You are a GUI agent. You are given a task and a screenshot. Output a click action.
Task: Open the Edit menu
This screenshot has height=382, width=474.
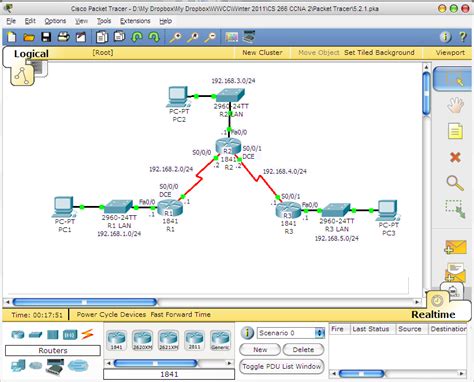click(30, 21)
